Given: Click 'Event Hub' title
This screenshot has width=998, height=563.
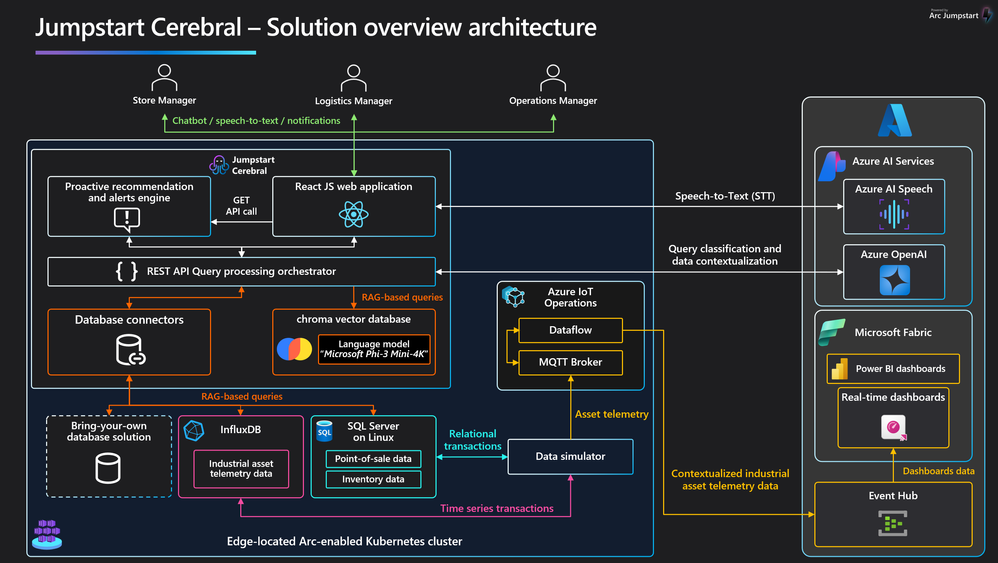Looking at the screenshot, I should [x=893, y=496].
